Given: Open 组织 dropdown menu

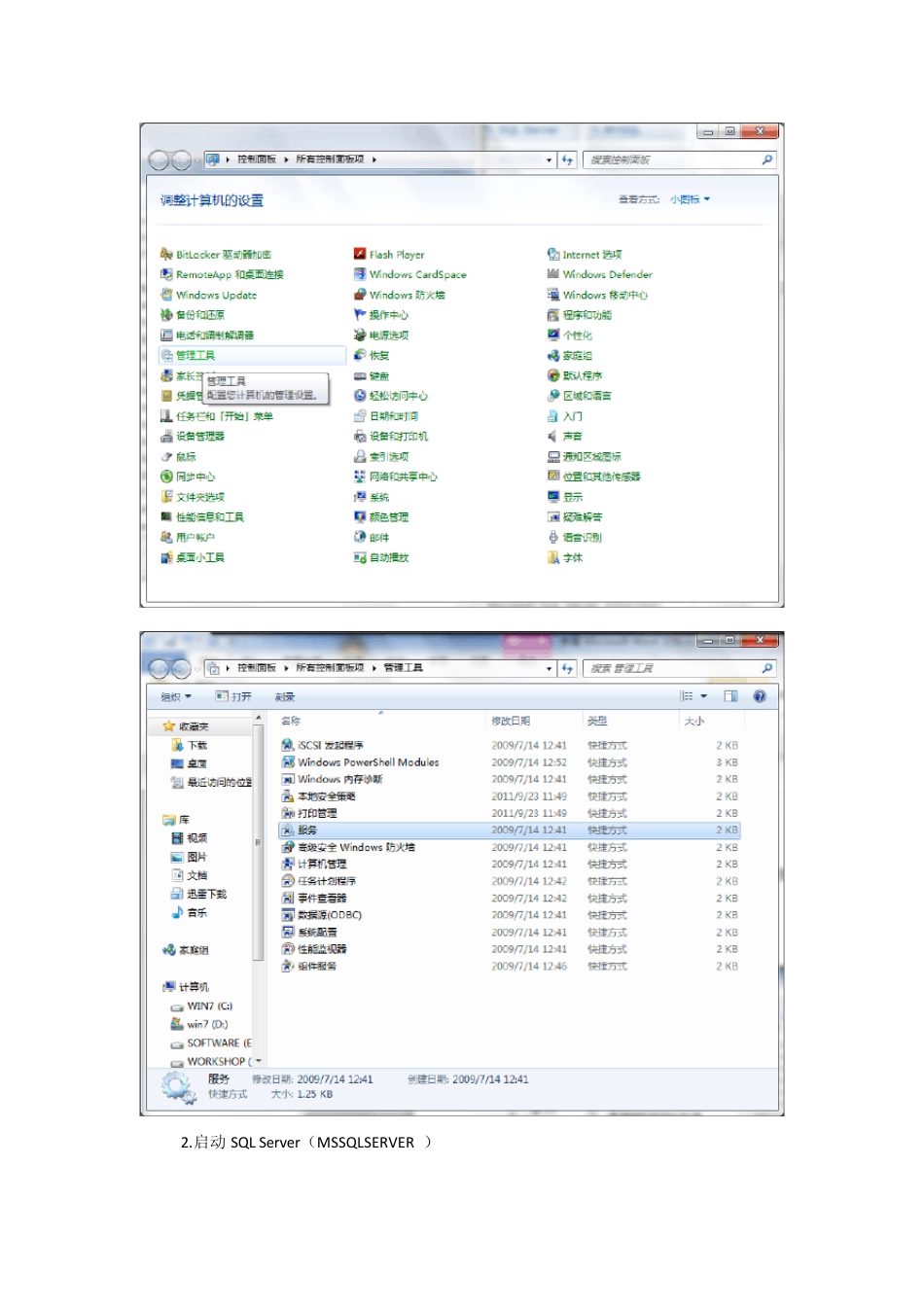Looking at the screenshot, I should (x=176, y=696).
